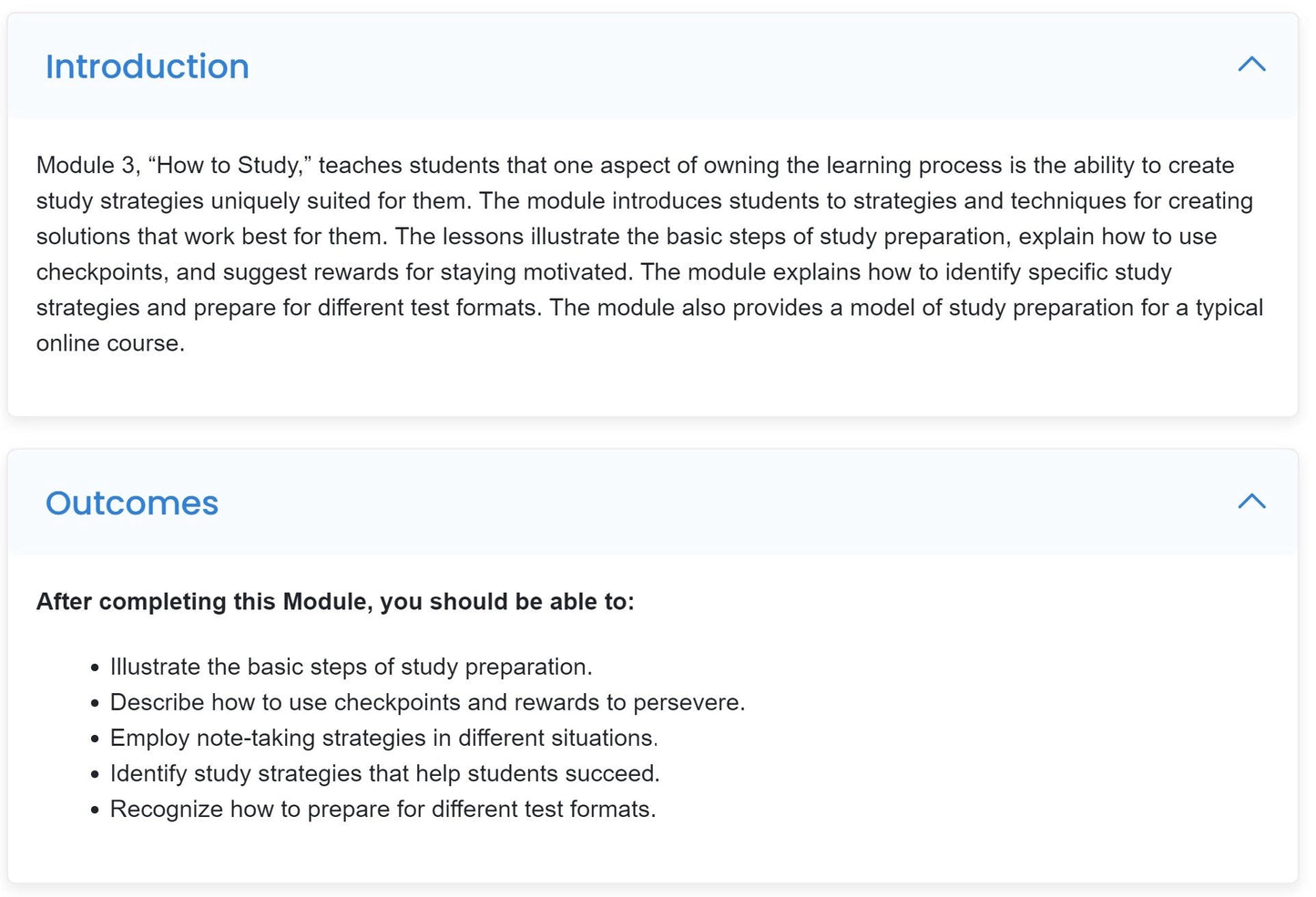This screenshot has width=1316, height=897.
Task: Select the "Recognize how to prepare" outcome
Action: 383,810
